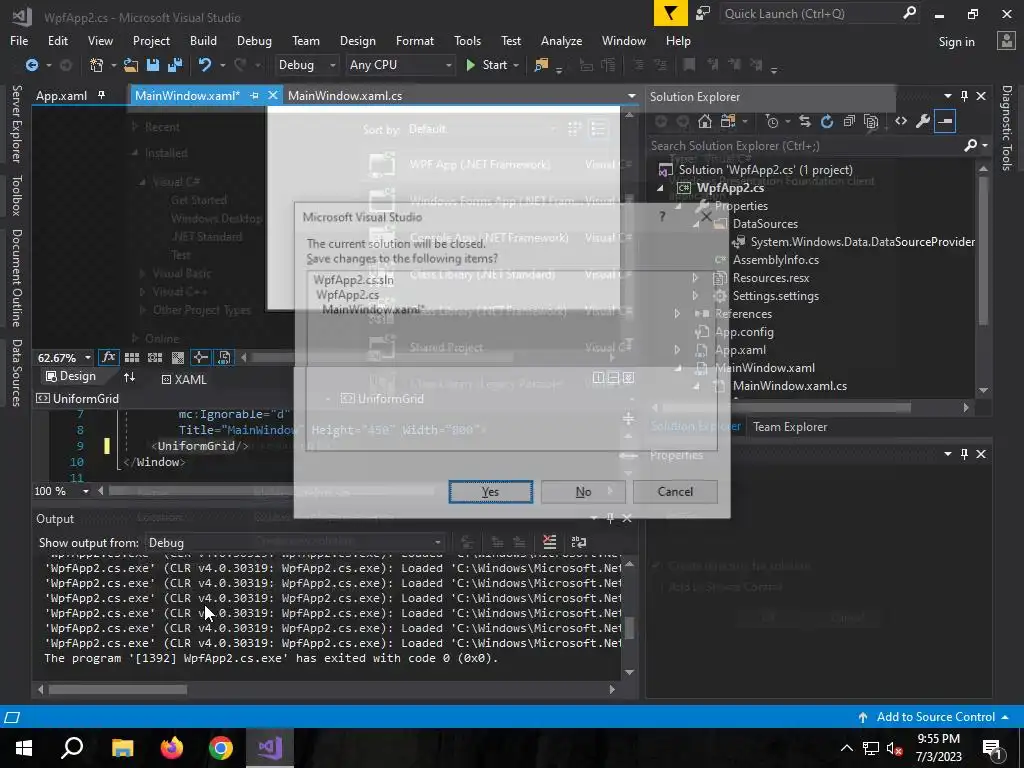1024x768 pixels.
Task: Undo the last action
Action: (205, 65)
